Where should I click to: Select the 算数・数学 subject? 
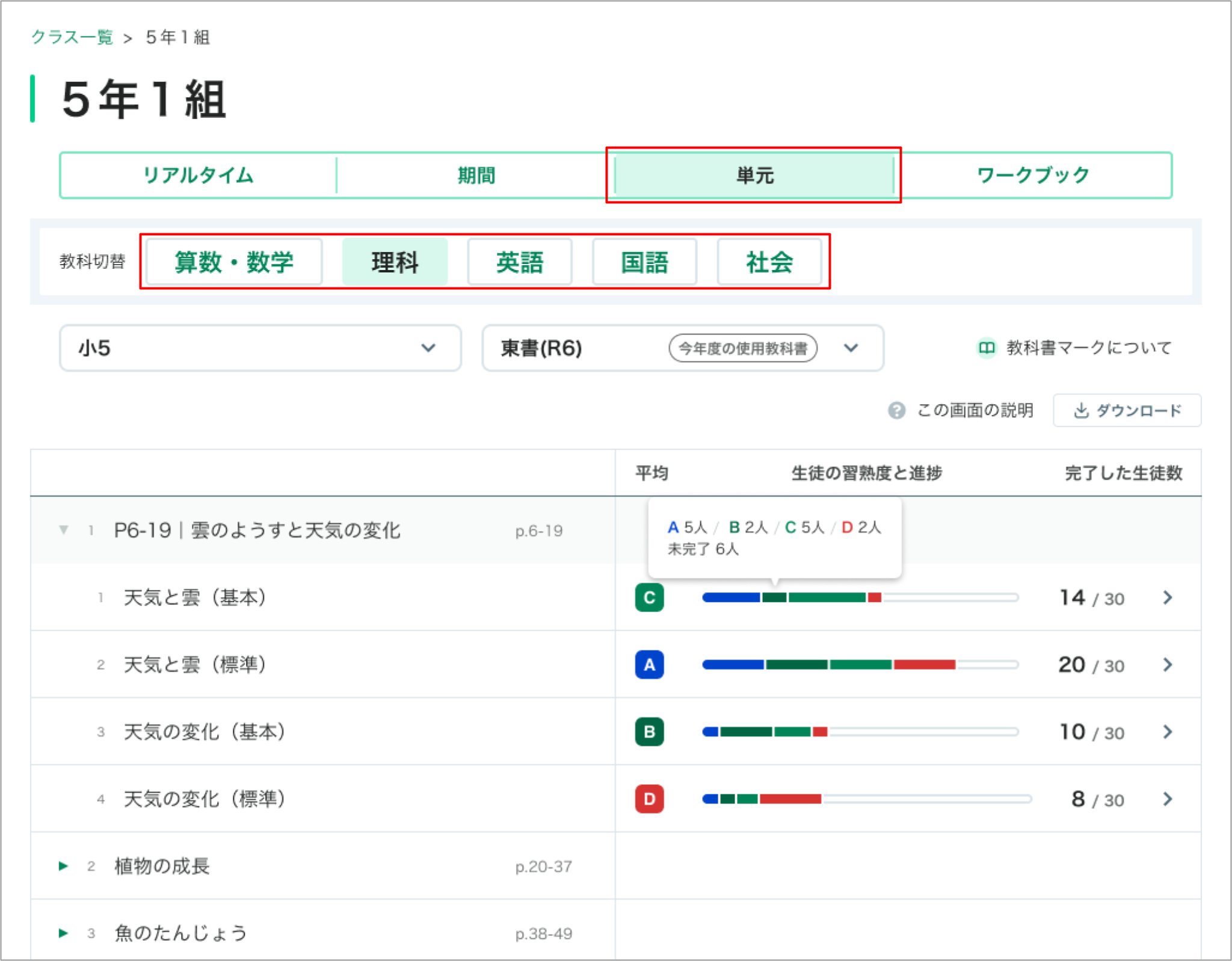(x=234, y=262)
